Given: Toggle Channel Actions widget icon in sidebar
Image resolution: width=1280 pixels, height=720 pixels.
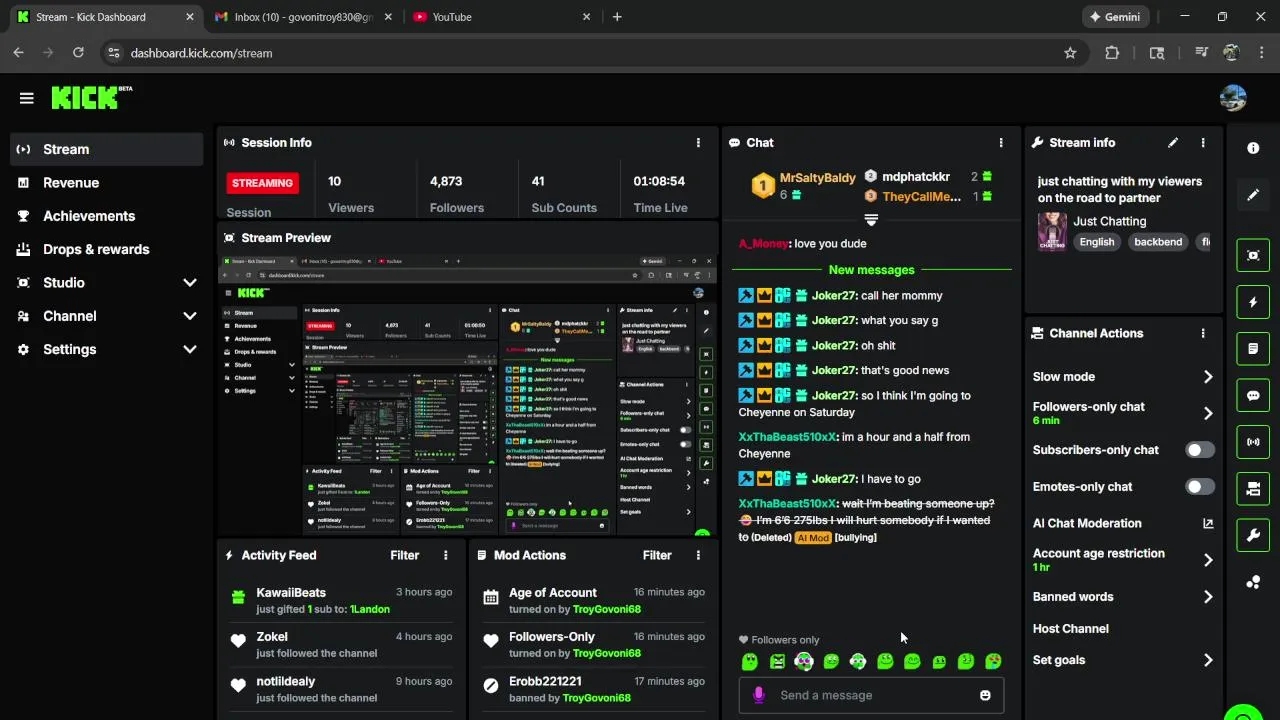Looking at the screenshot, I should coord(1253,489).
